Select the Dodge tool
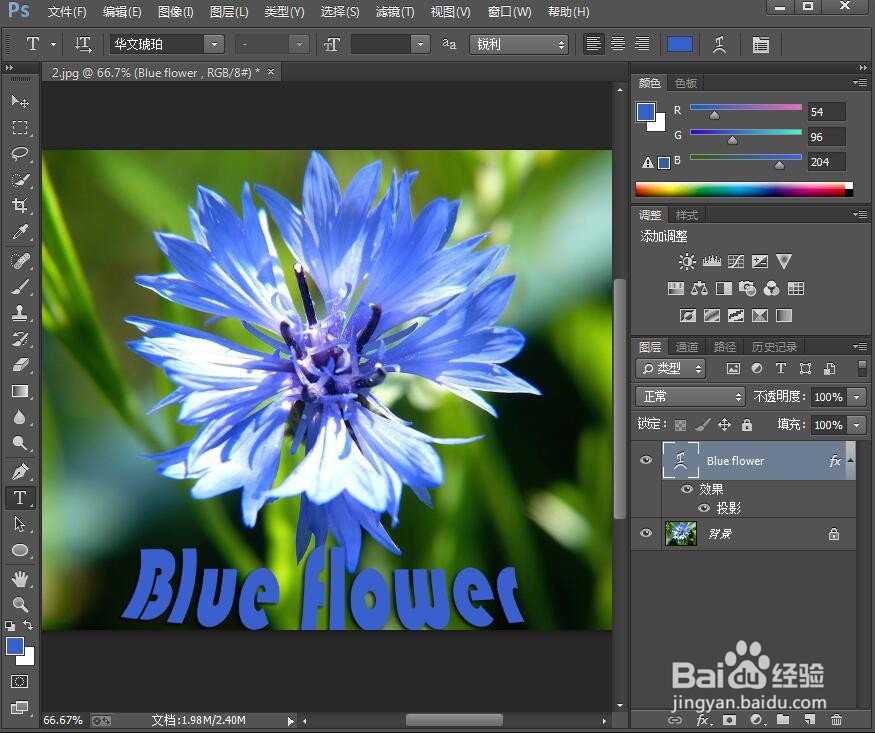 tap(20, 443)
